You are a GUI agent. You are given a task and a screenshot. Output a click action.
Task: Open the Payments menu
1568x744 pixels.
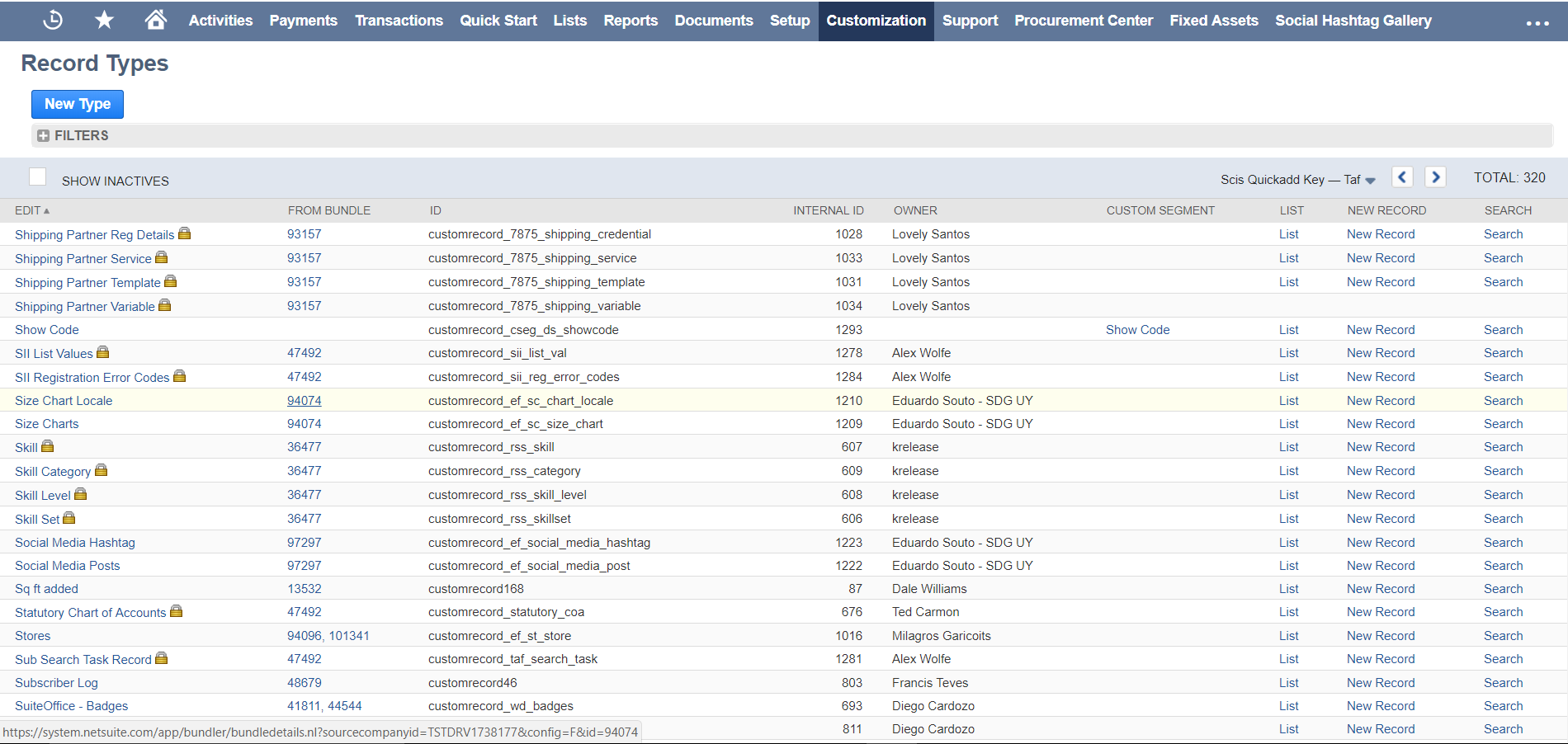303,20
